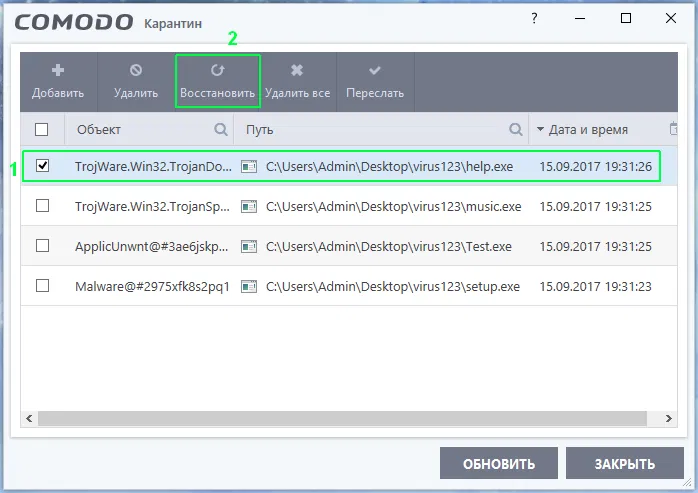Click the Удалить (delete) toolbar button
The width and height of the screenshot is (698, 493).
pos(136,82)
